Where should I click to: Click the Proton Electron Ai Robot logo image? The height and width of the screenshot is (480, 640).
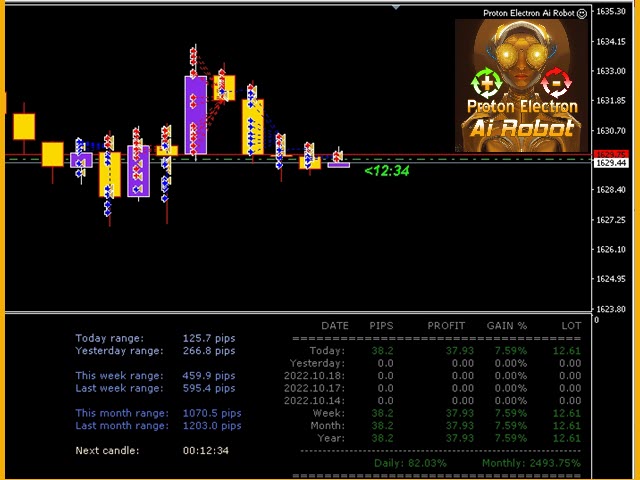[522, 86]
